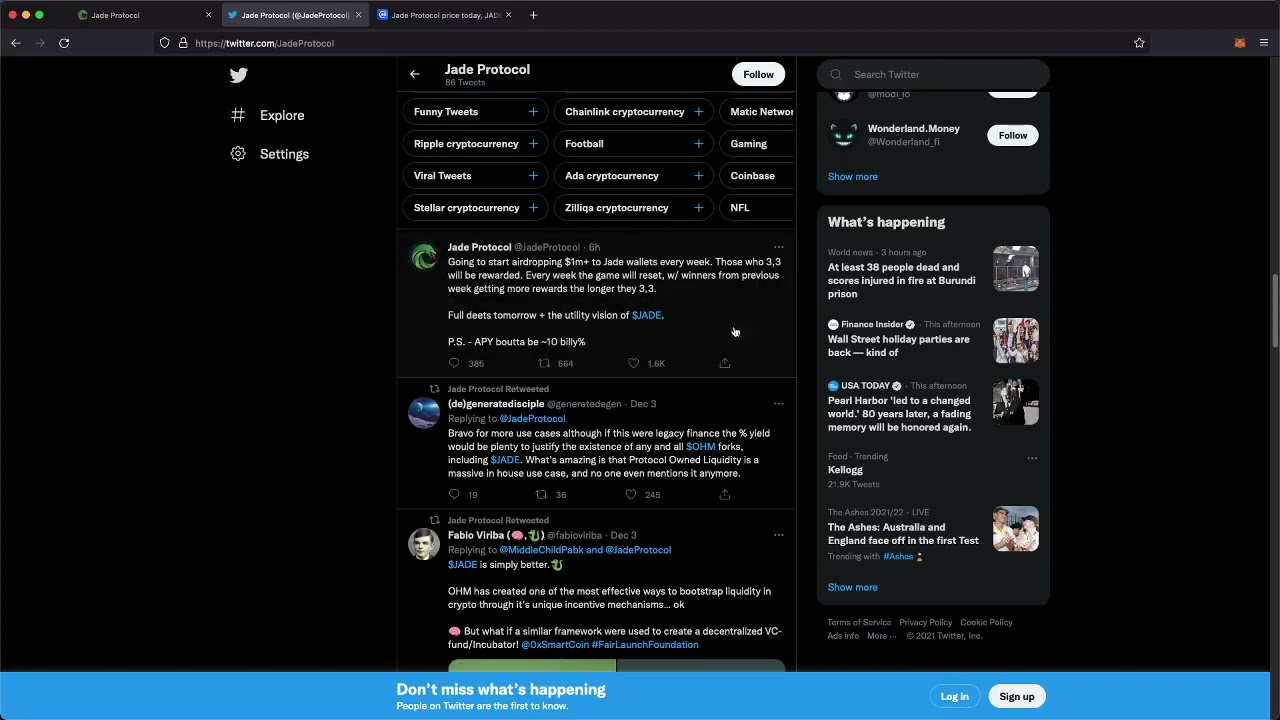Like the tweet with 245 likes
The height and width of the screenshot is (720, 1280).
pos(630,494)
